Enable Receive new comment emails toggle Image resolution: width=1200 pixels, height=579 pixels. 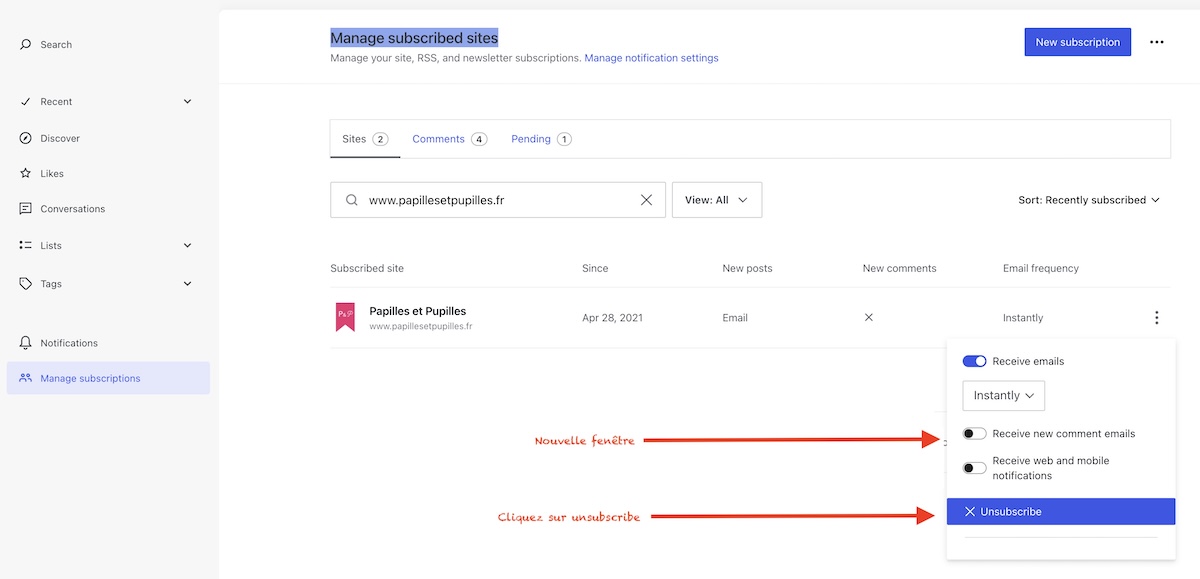[x=974, y=434]
